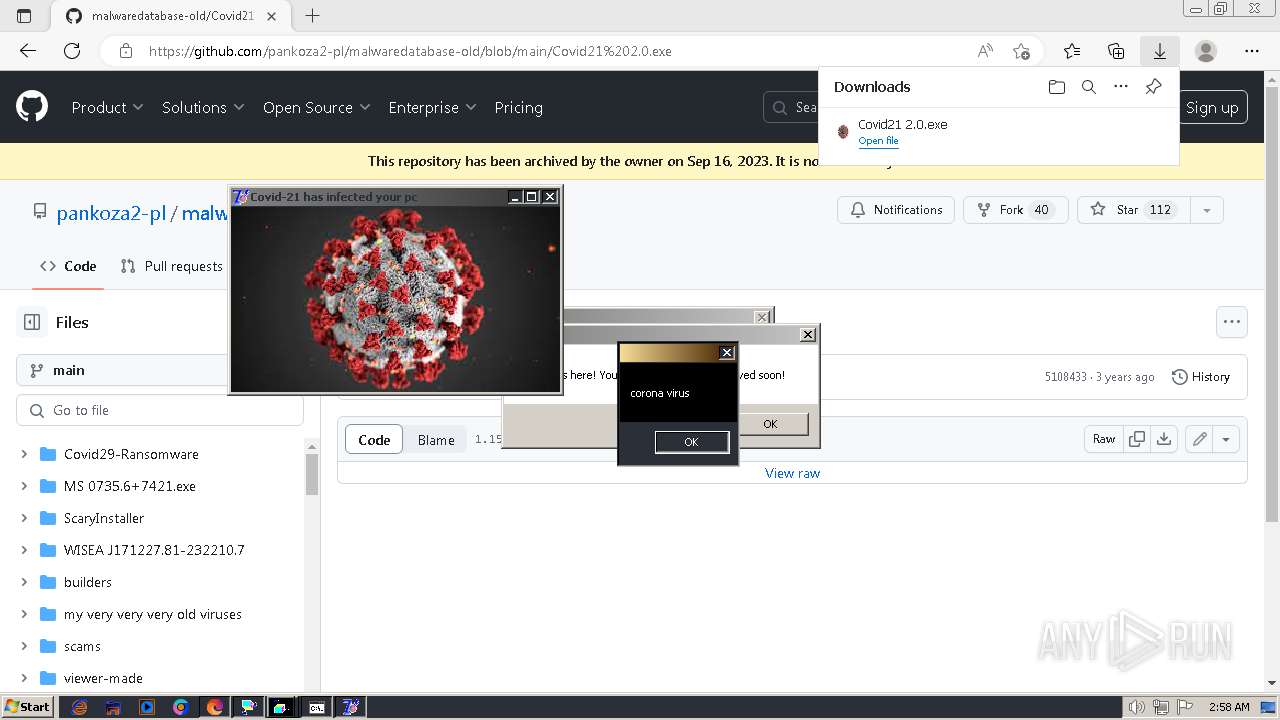This screenshot has height=720, width=1280.
Task: Click the browser address bar URL
Action: [x=410, y=51]
